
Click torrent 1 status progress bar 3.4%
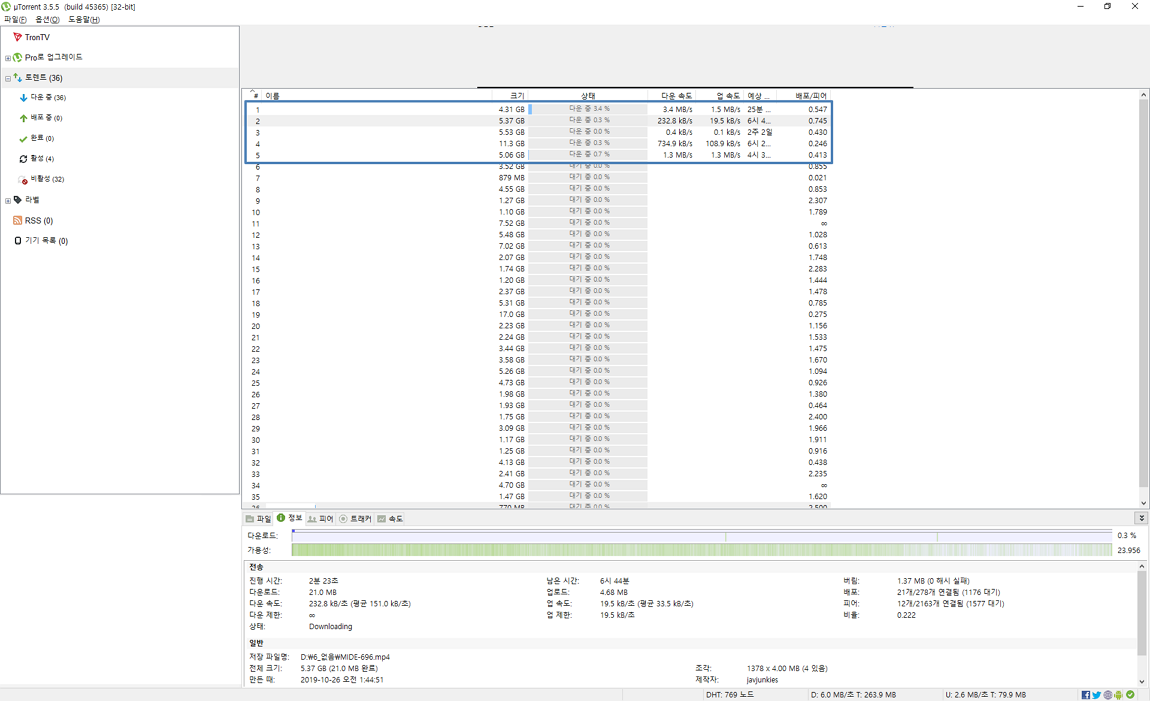pos(588,109)
